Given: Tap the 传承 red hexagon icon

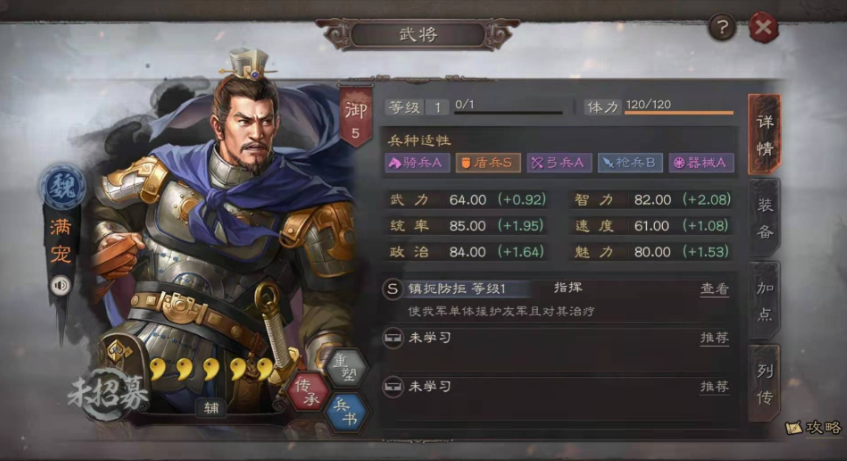Looking at the screenshot, I should click(308, 391).
